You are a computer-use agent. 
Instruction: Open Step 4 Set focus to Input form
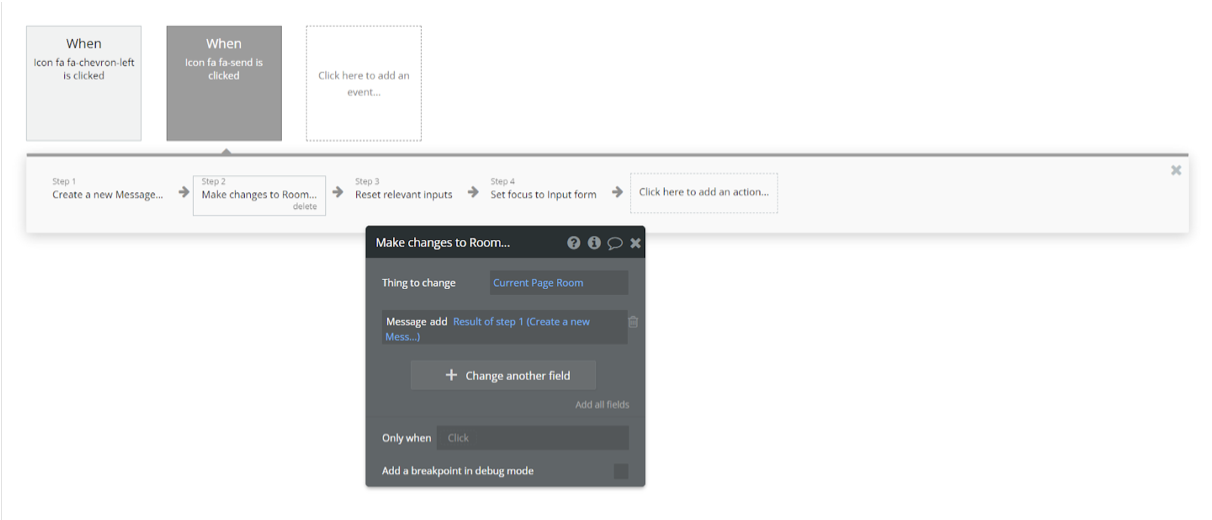[543, 194]
